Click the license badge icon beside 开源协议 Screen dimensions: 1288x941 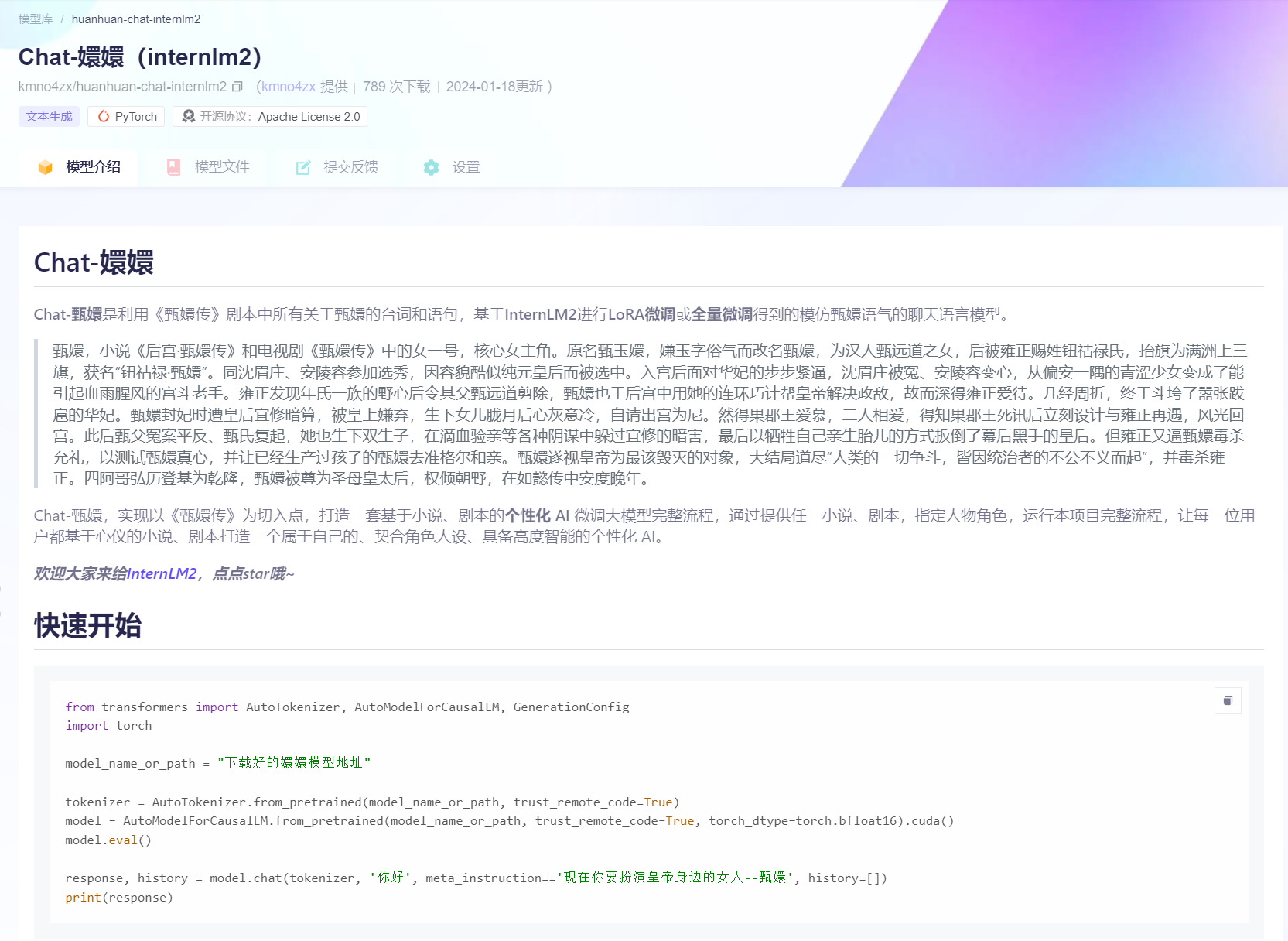(x=189, y=116)
